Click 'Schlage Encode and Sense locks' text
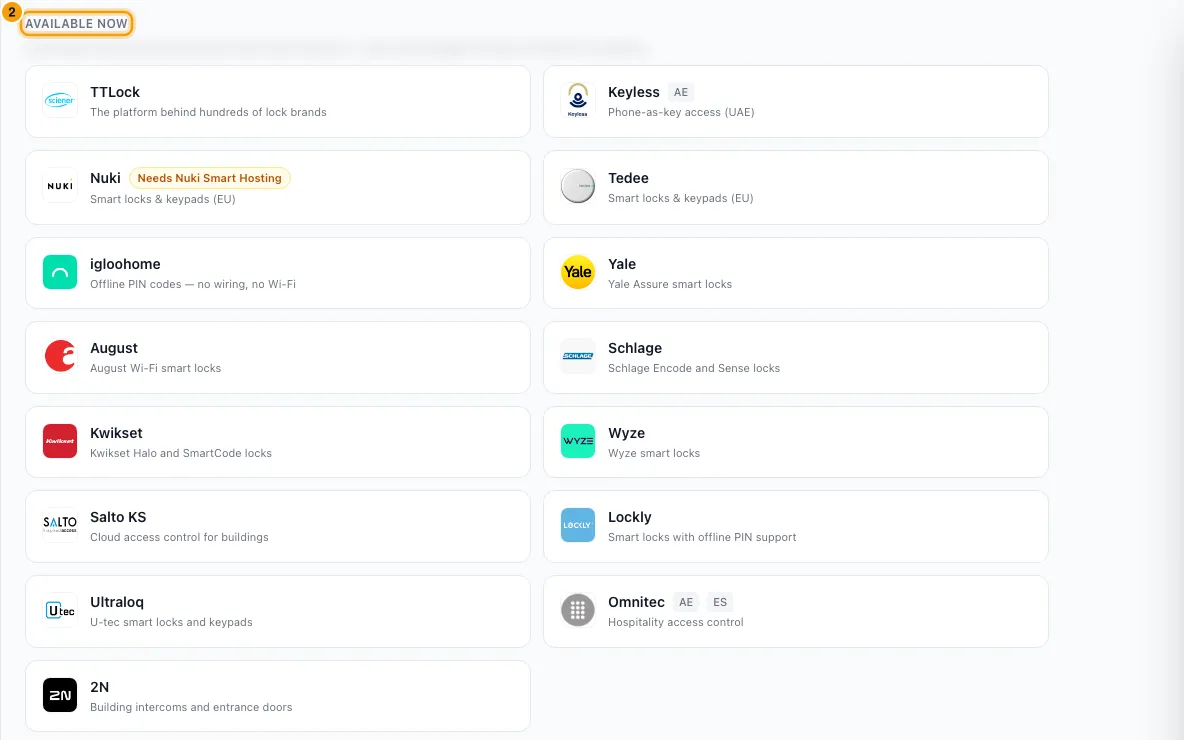This screenshot has height=740, width=1184. [694, 368]
